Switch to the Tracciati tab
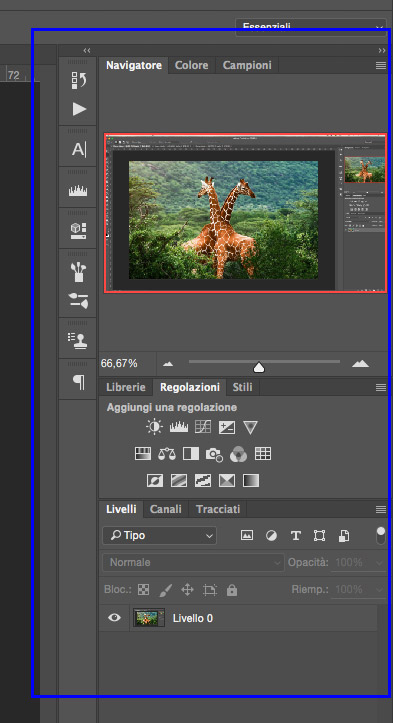393x723 pixels. coord(218,510)
